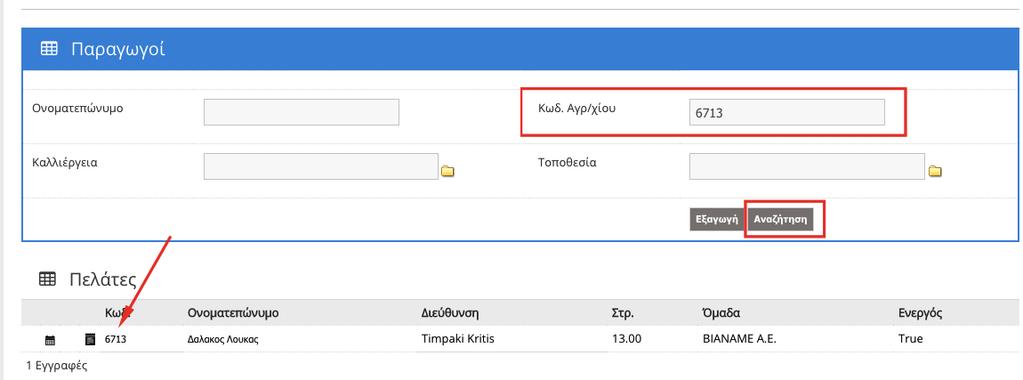Sort by Όμαδα column header
Image resolution: width=1023 pixels, height=380 pixels.
pyautogui.click(x=721, y=313)
